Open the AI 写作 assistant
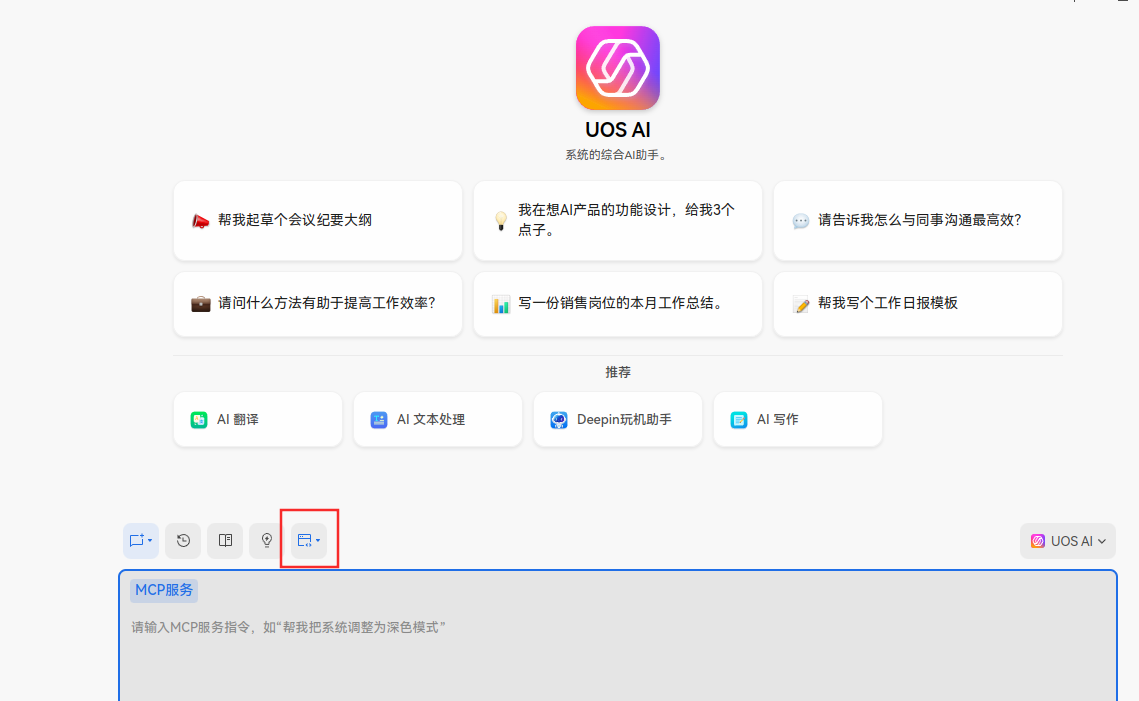 (798, 419)
